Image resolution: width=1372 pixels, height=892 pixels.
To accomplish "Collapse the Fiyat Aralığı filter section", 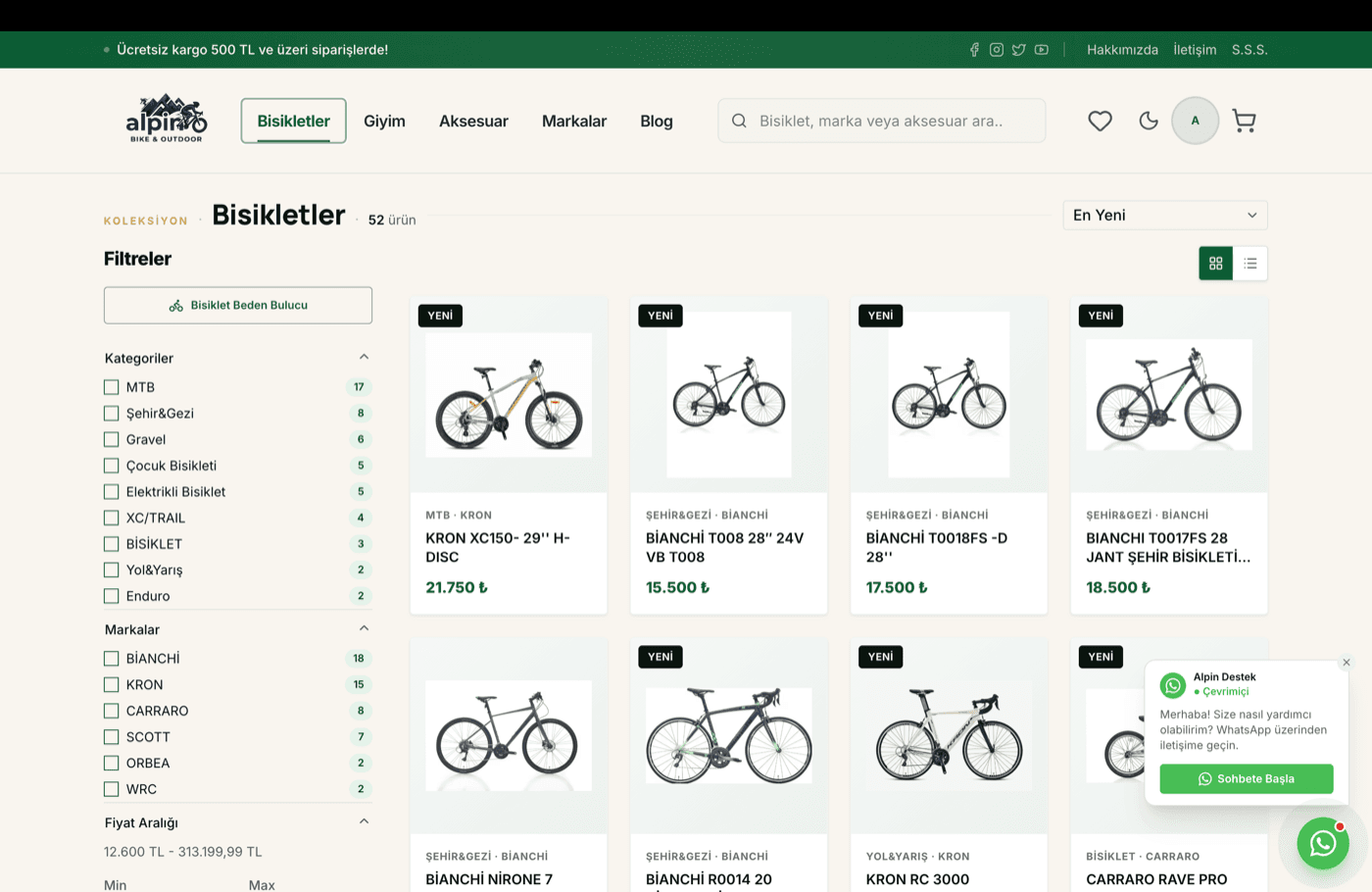I will 364,821.
